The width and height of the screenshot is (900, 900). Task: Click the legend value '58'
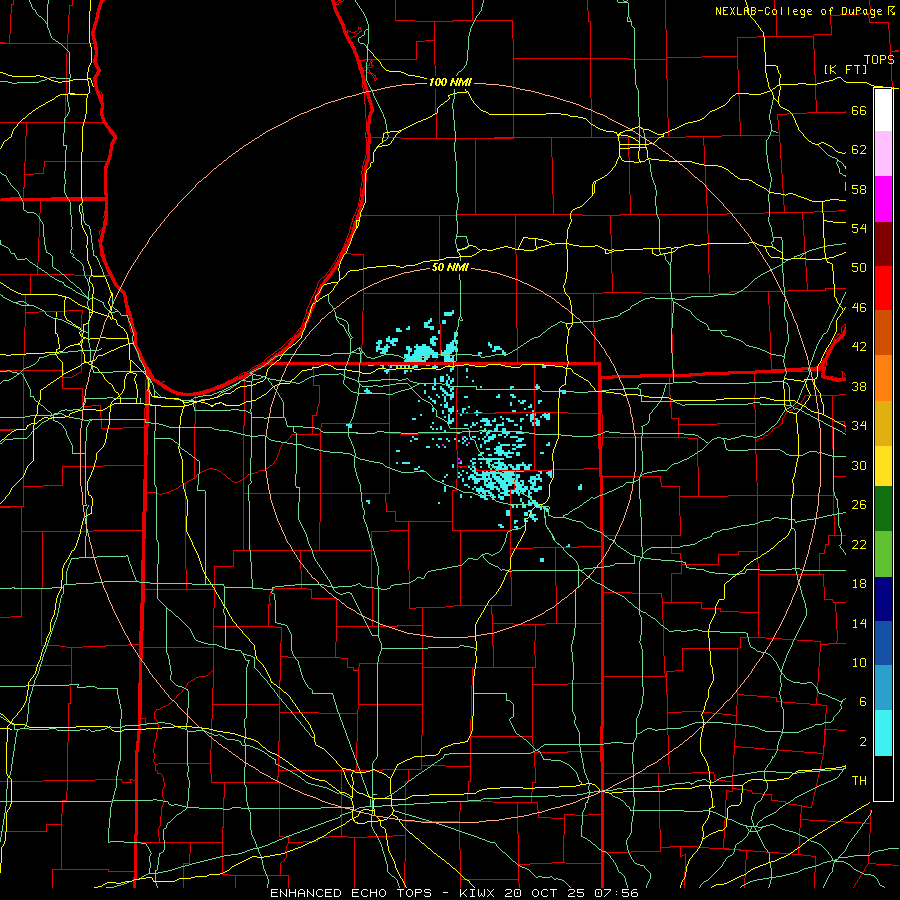(x=859, y=189)
